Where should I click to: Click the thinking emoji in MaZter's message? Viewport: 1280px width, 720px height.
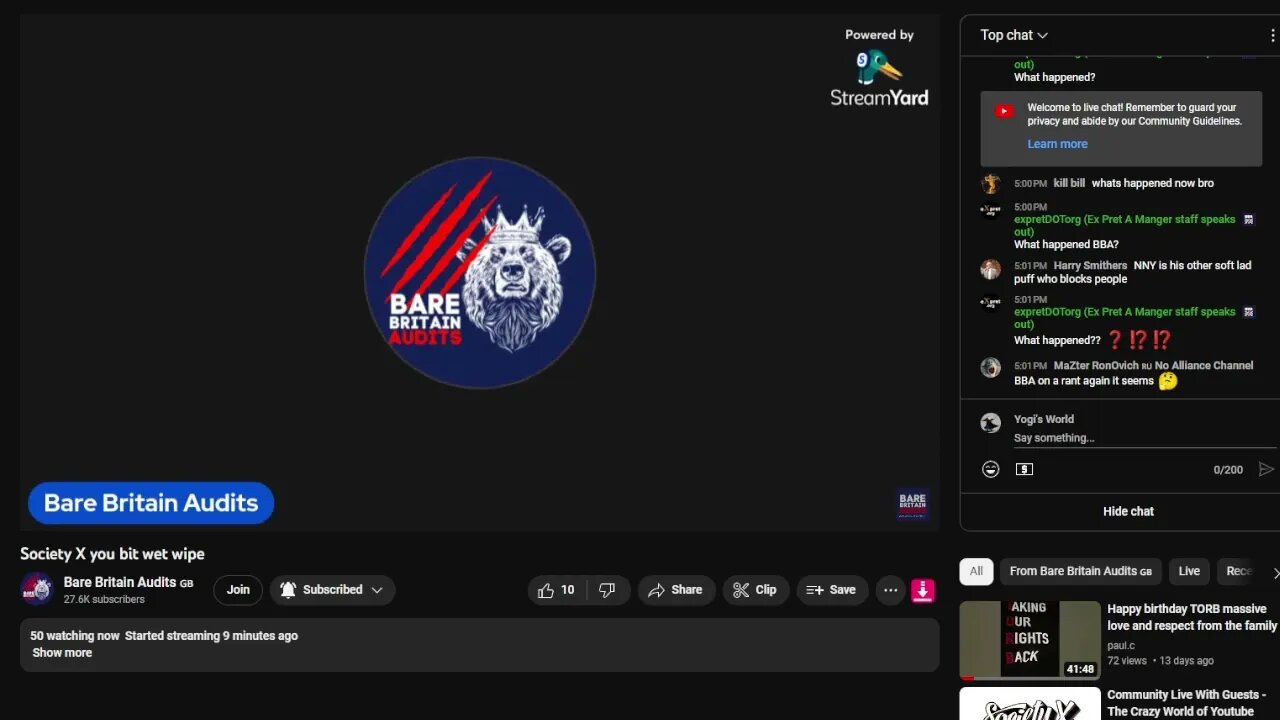tap(1168, 381)
